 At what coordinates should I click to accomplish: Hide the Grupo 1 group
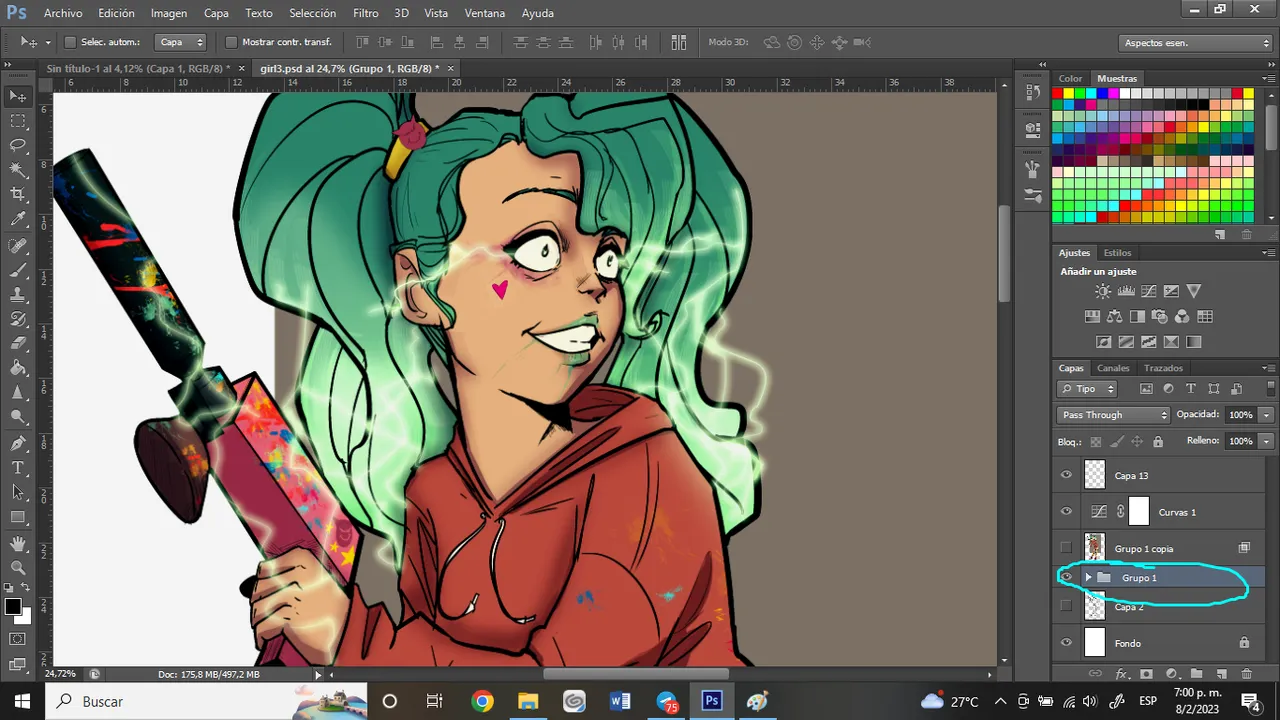point(1066,577)
